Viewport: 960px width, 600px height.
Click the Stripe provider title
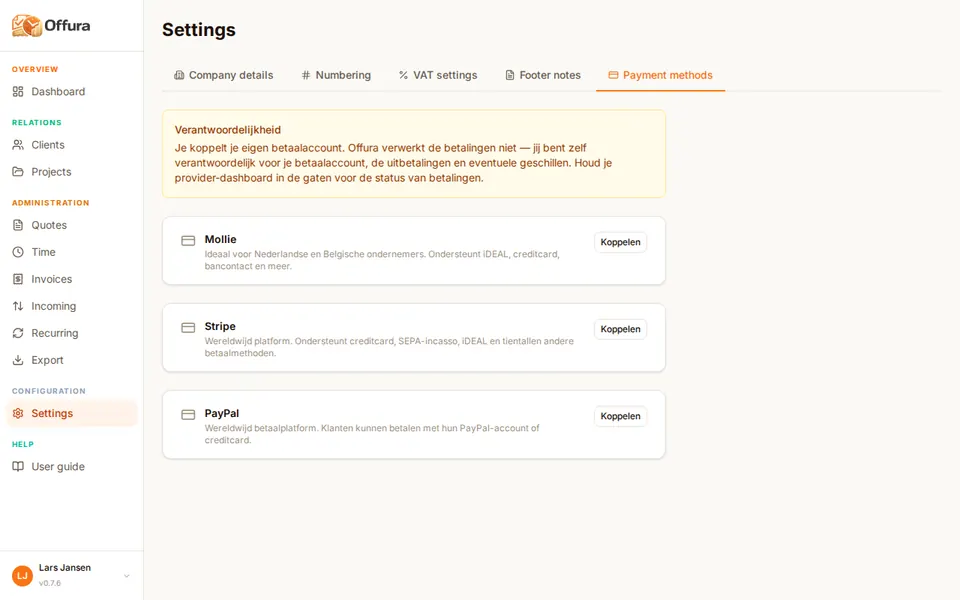click(x=220, y=326)
